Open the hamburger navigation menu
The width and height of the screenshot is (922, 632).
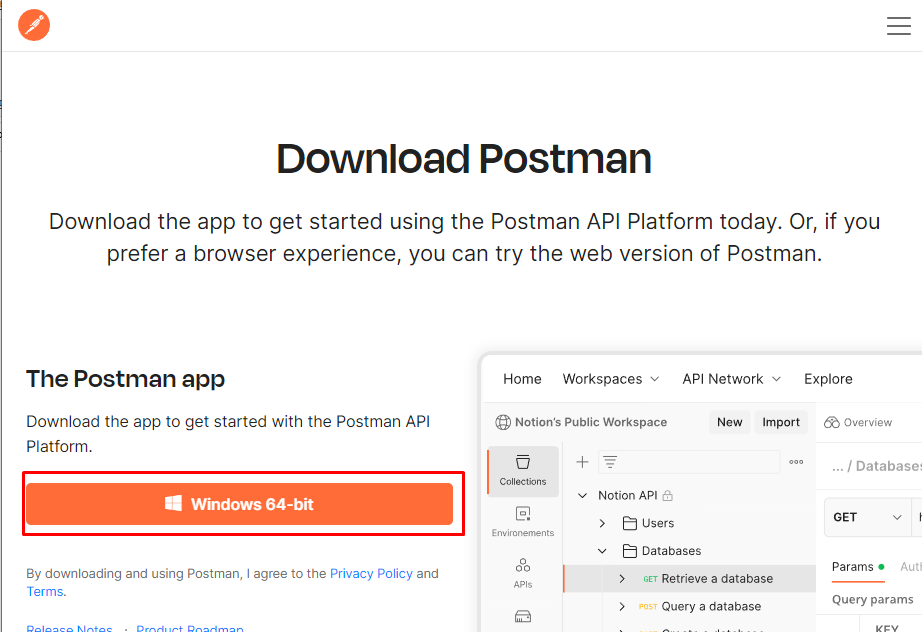pos(898,26)
